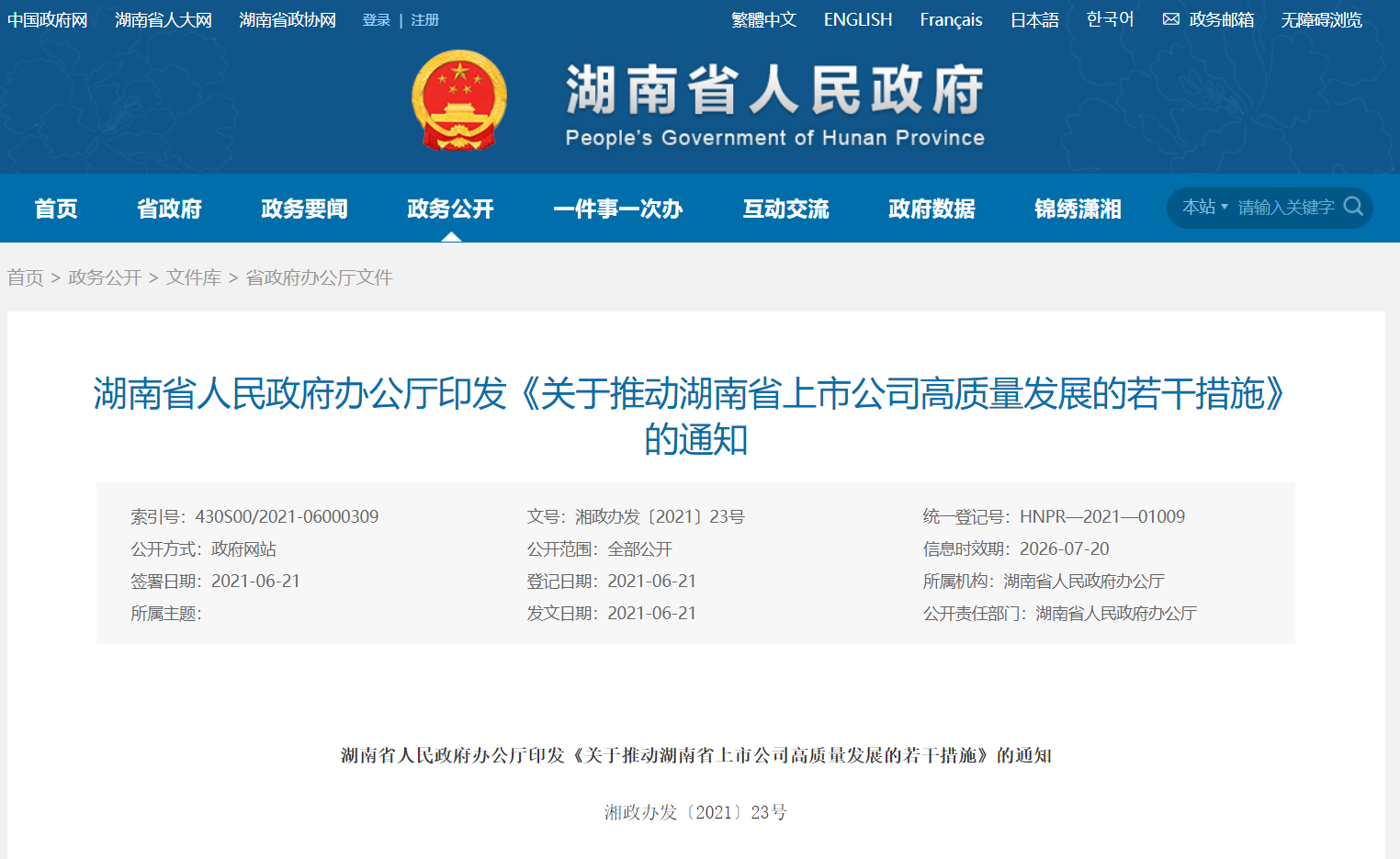Open 无障碍浏览 accessibility mode
Image resolution: width=1400 pixels, height=859 pixels.
pyautogui.click(x=1321, y=19)
